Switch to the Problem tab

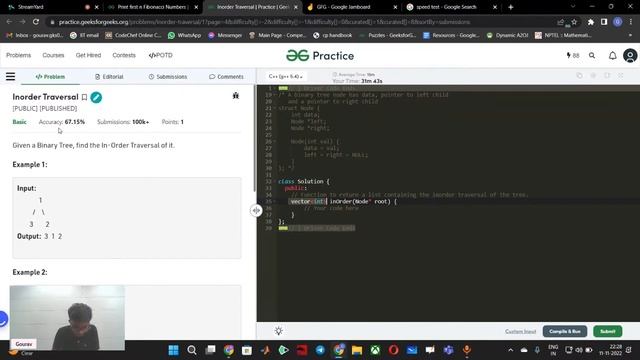pos(50,76)
